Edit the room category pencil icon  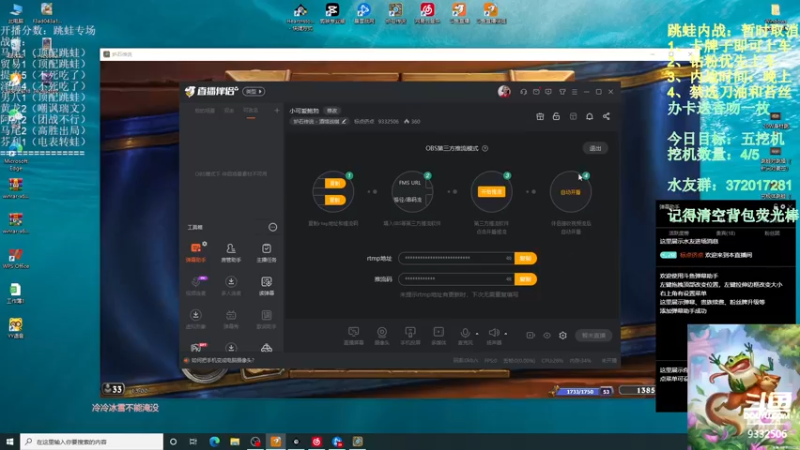[x=344, y=121]
